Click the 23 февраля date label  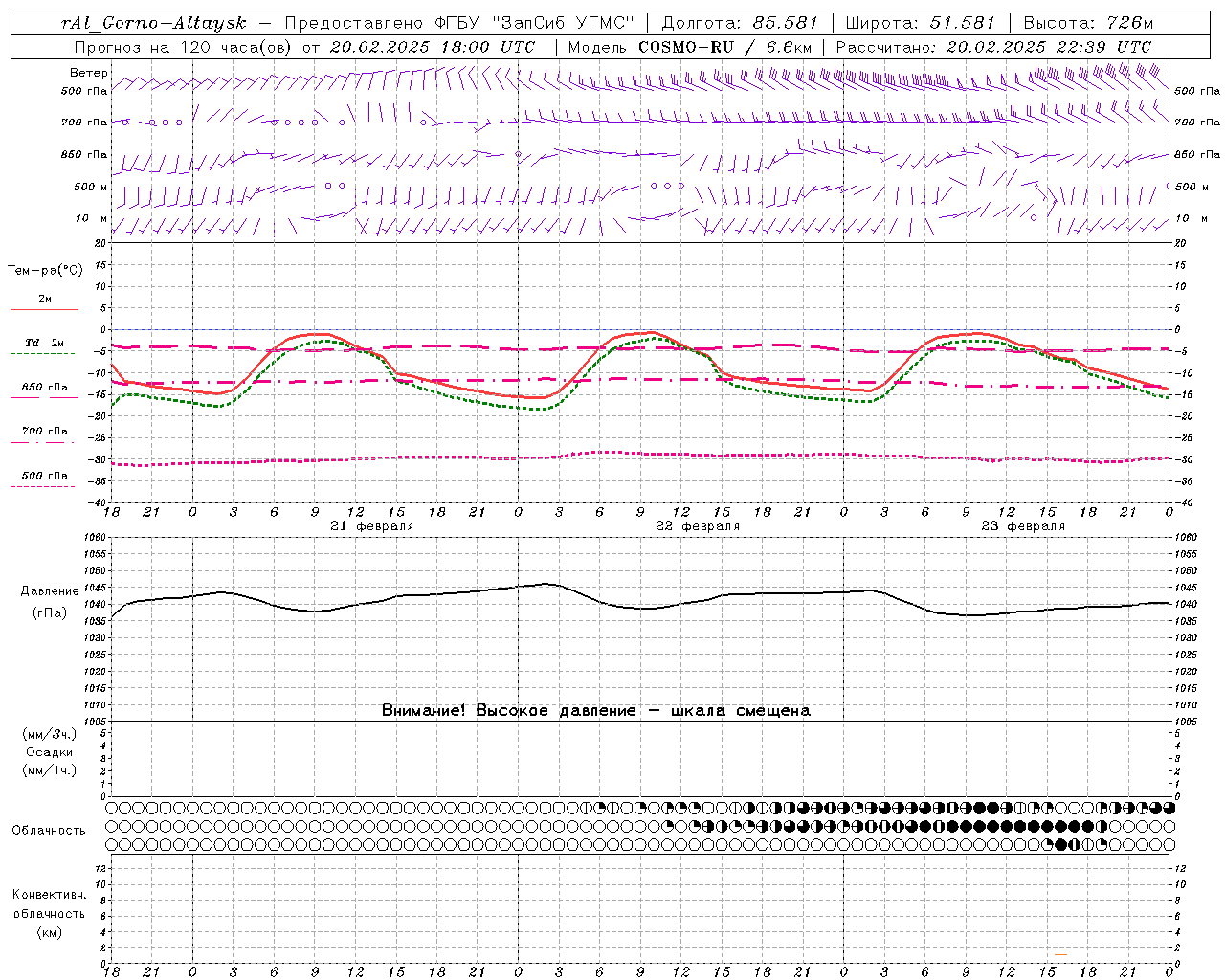[x=1023, y=526]
